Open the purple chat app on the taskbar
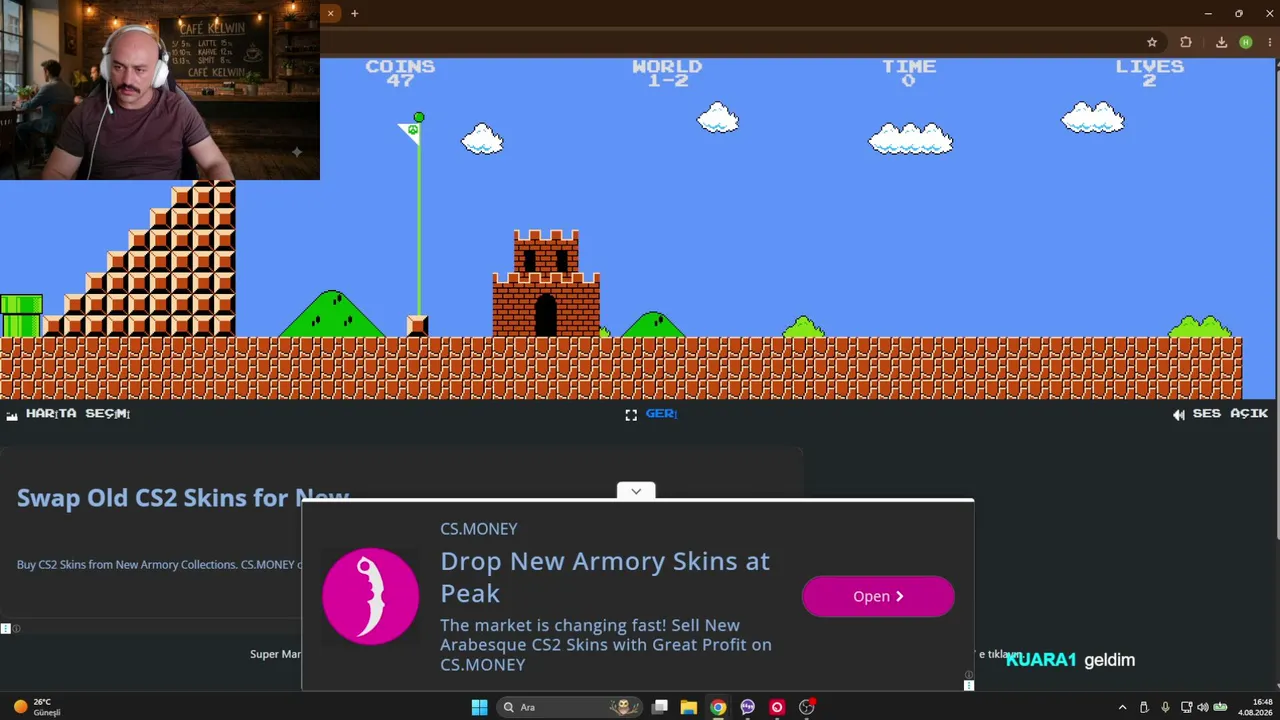 click(747, 707)
